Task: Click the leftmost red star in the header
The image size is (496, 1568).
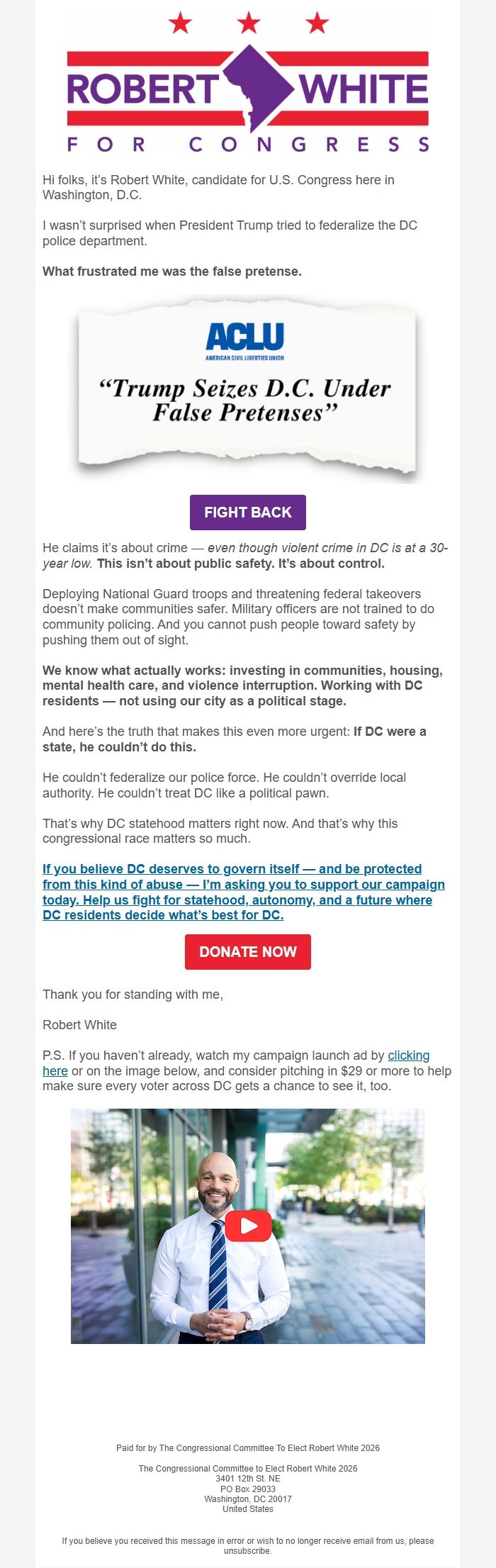Action: click(179, 23)
